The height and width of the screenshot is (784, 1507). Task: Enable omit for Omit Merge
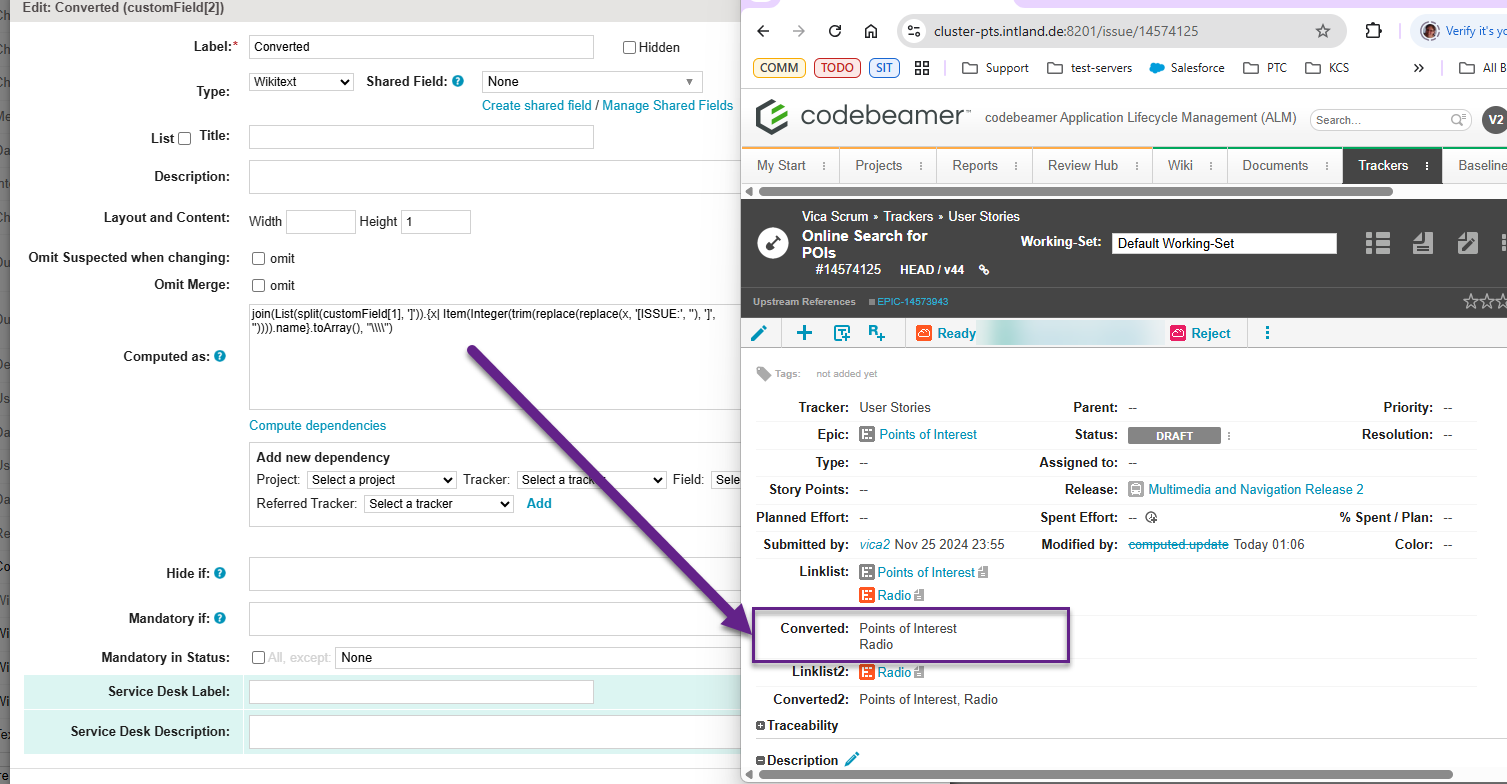(257, 284)
